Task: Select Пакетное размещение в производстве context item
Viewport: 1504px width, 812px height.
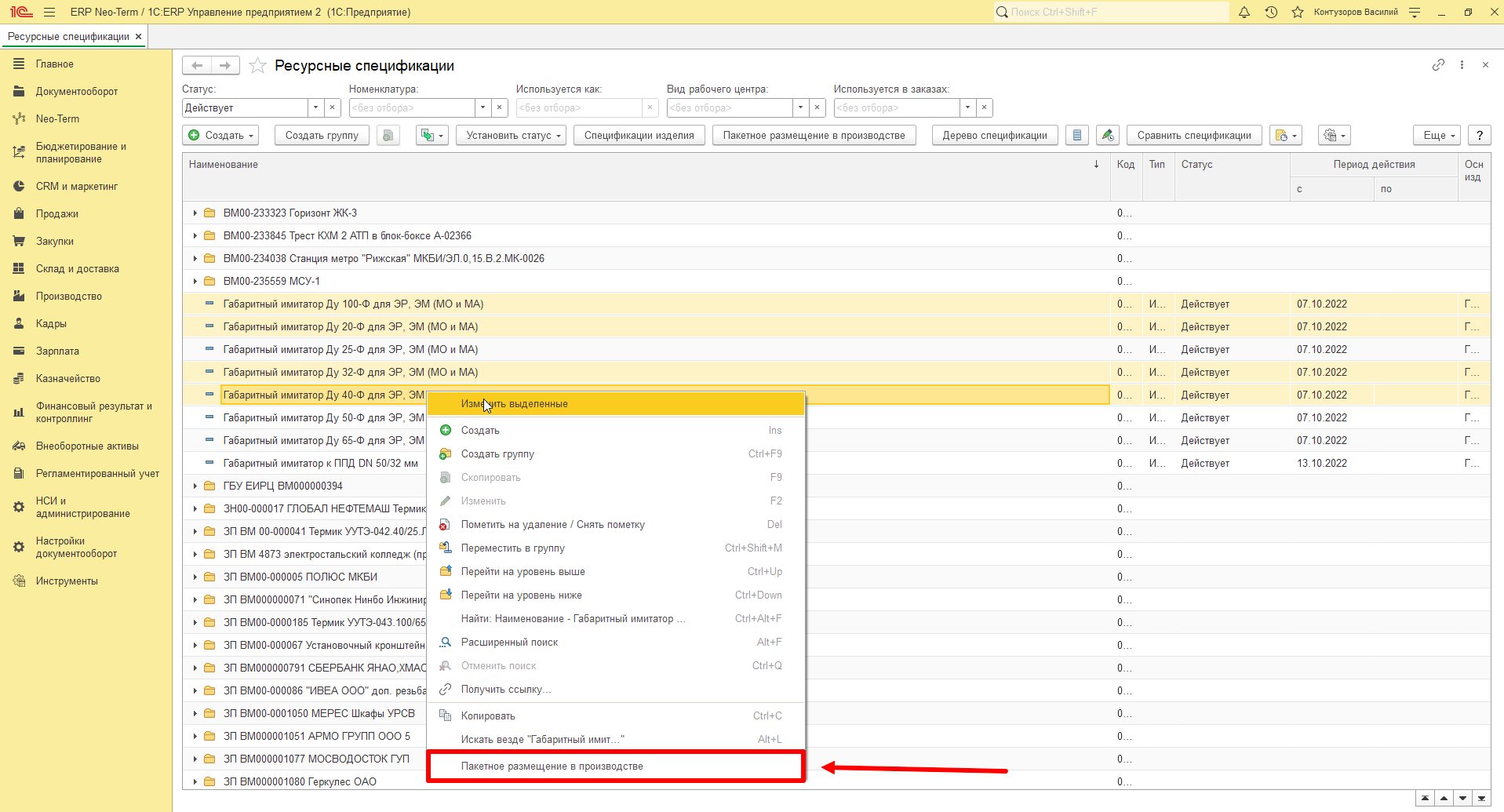Action: click(616, 766)
